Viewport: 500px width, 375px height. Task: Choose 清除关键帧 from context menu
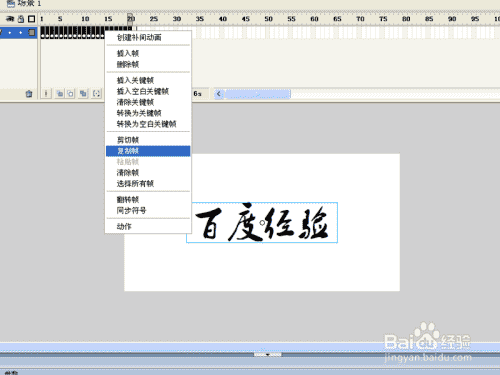(148, 102)
